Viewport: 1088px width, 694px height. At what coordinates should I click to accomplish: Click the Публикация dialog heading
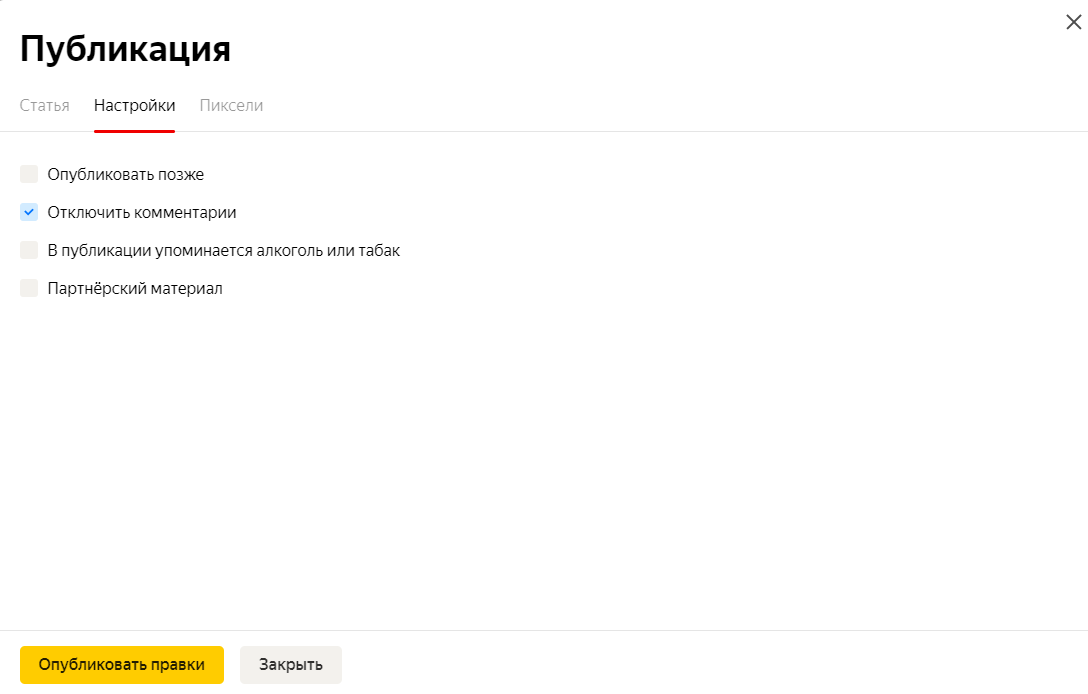[125, 49]
